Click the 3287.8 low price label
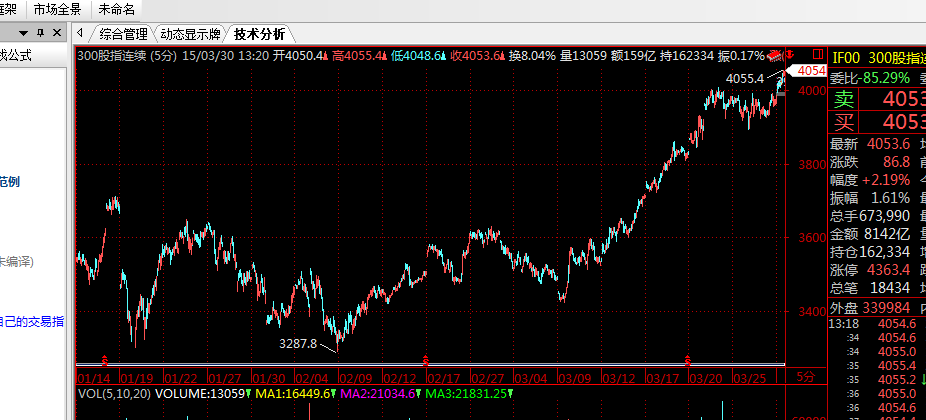The image size is (926, 420). [298, 343]
